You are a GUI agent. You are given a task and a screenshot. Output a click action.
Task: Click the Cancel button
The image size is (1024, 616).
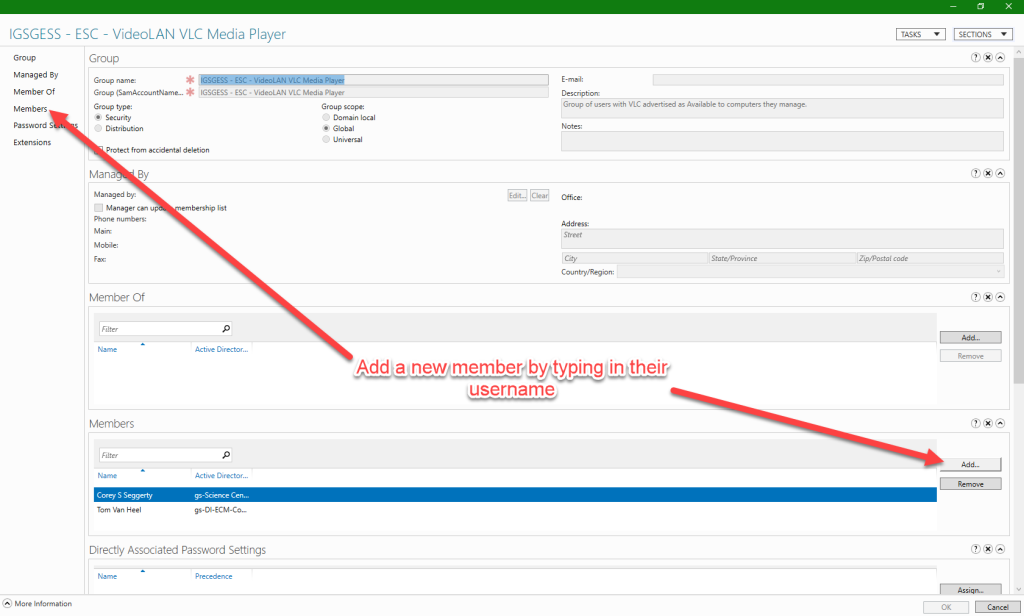(997, 608)
